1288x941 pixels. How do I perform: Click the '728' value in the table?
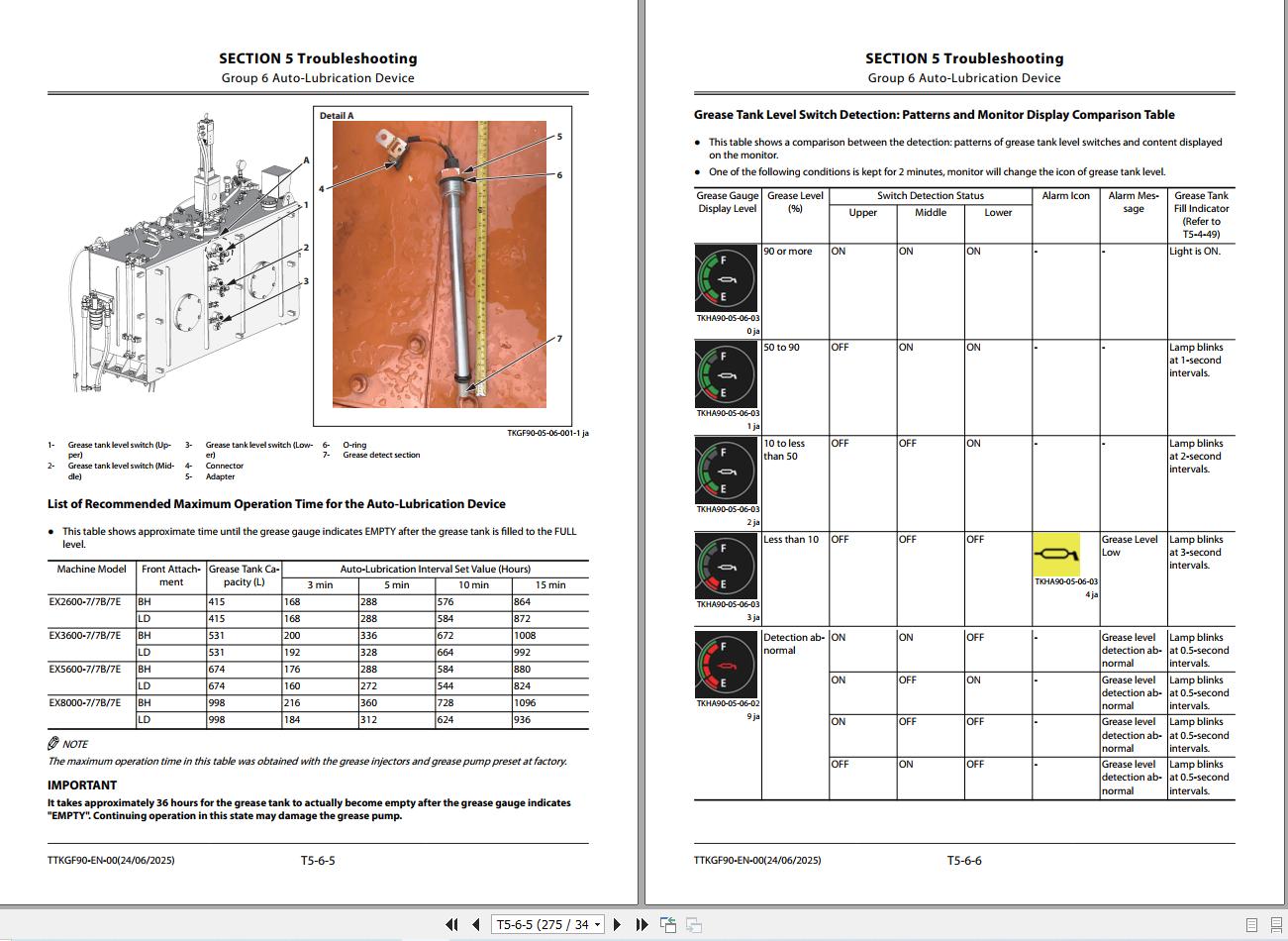(446, 703)
